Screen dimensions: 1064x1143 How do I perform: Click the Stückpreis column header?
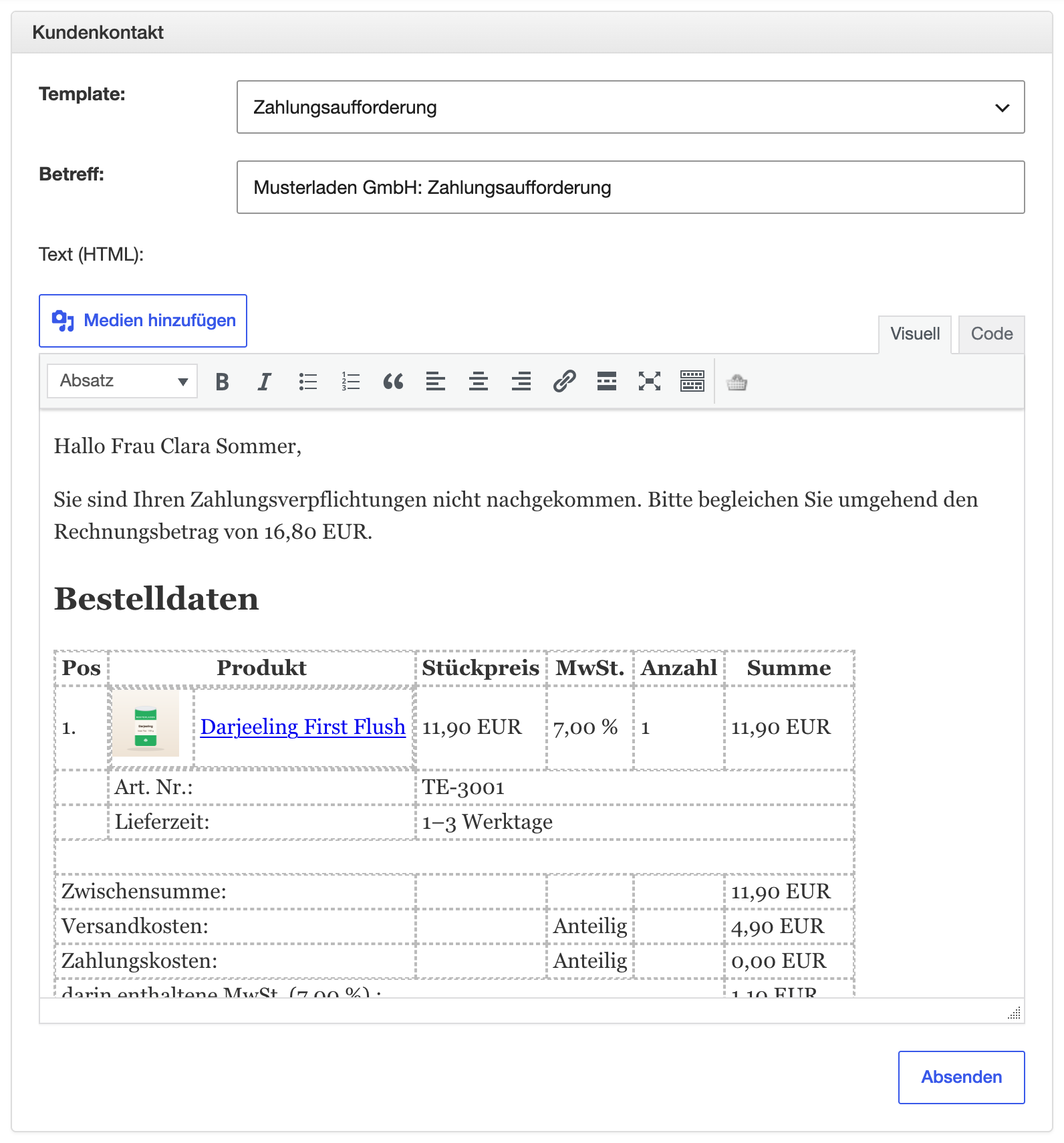(x=481, y=668)
